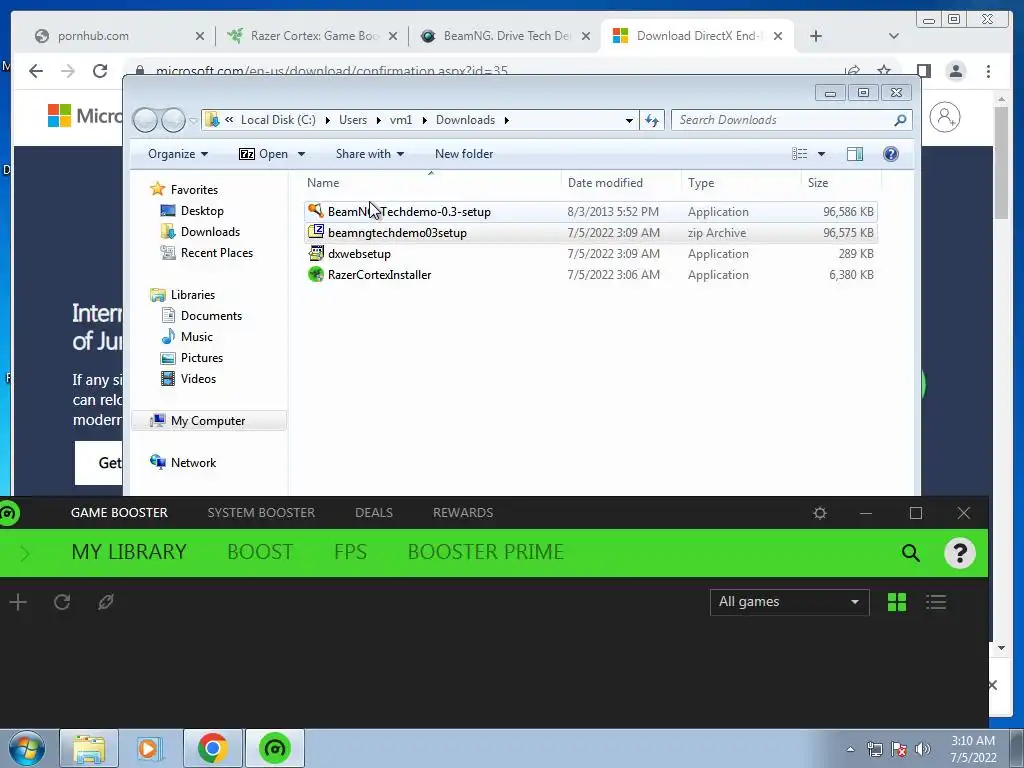The image size is (1024, 768).
Task: Open a new Chrome tab
Action: pos(816,36)
